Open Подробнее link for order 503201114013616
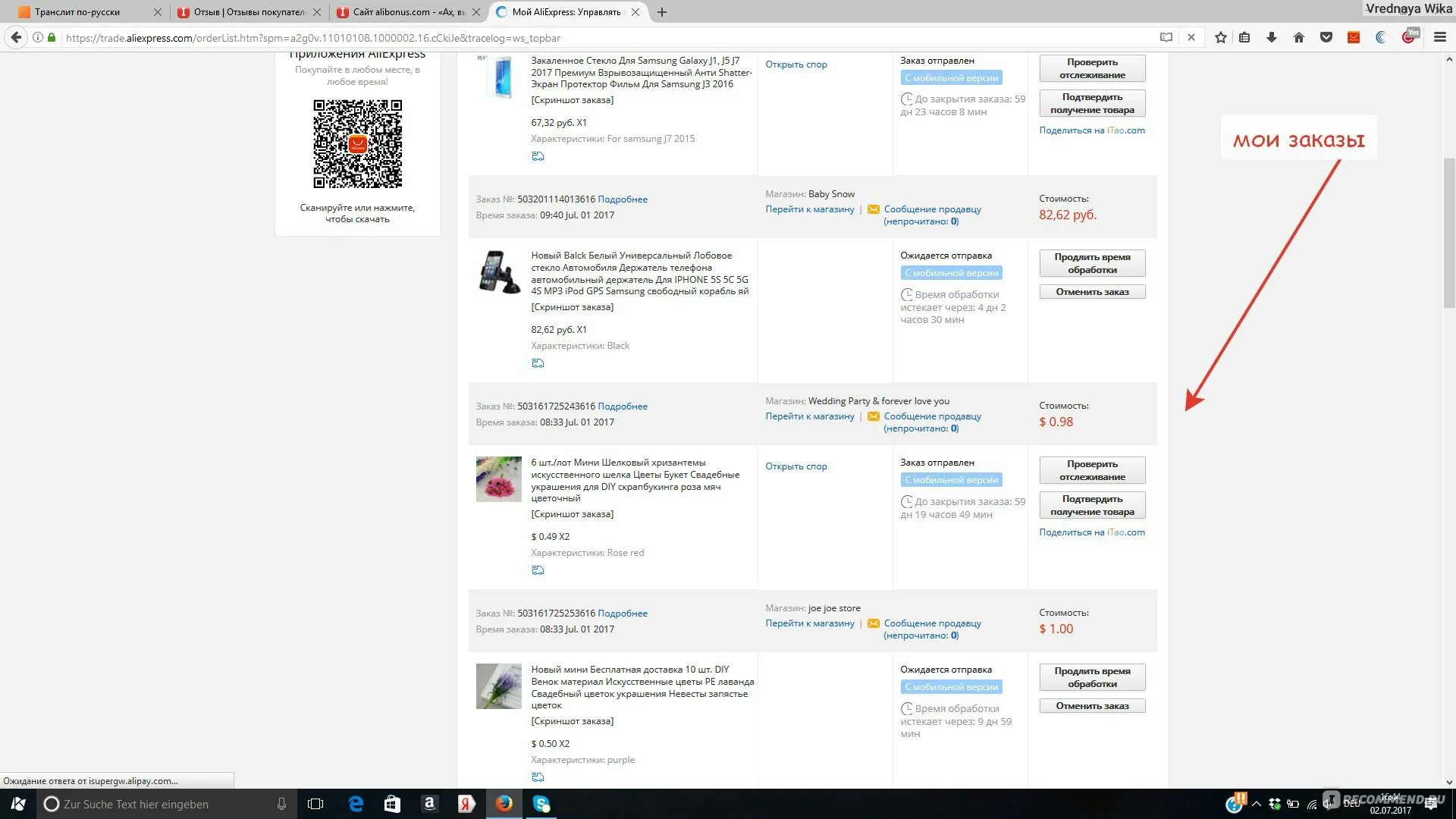This screenshot has height=819, width=1456. click(x=623, y=199)
